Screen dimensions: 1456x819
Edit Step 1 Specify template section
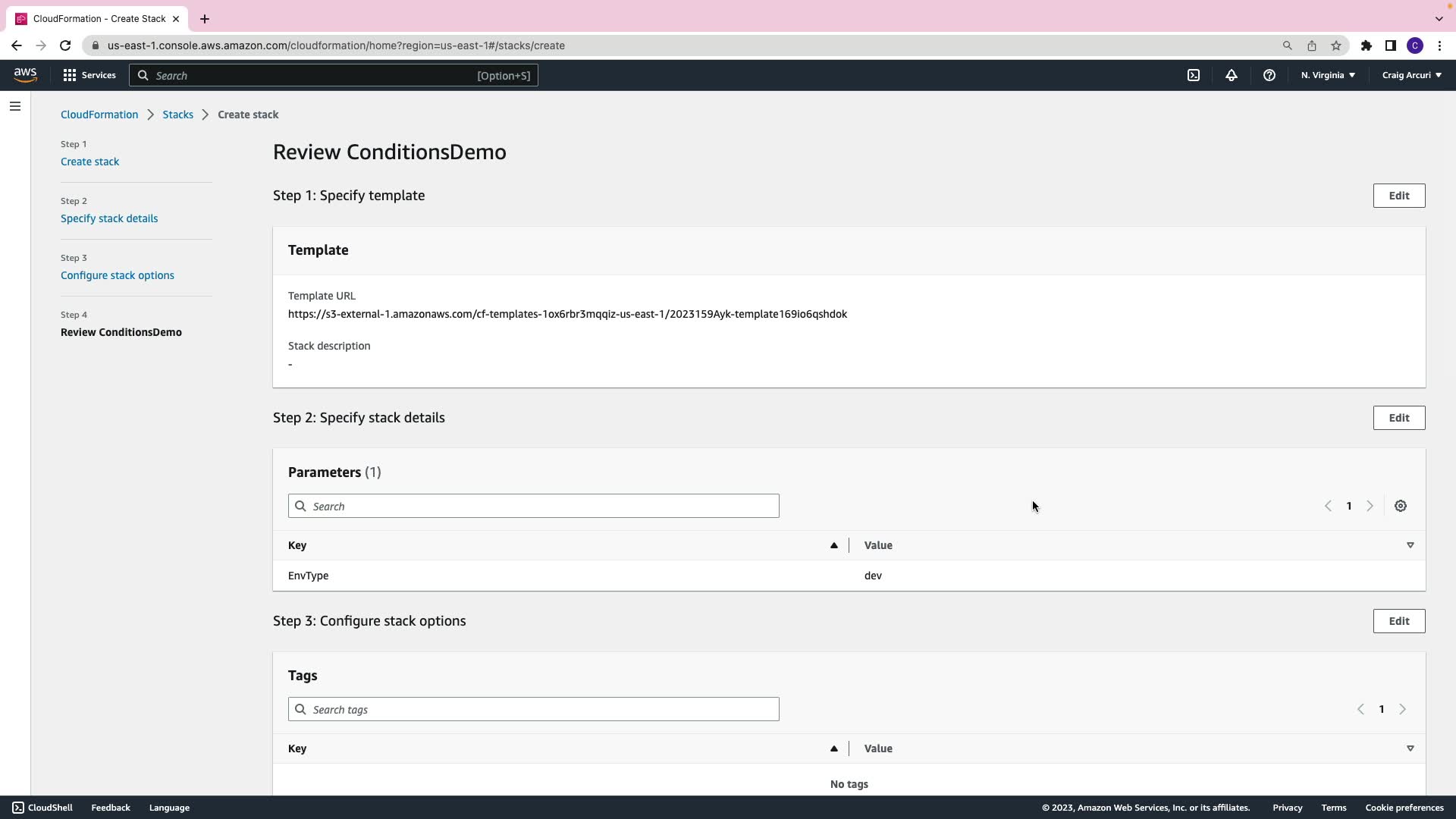click(x=1398, y=196)
